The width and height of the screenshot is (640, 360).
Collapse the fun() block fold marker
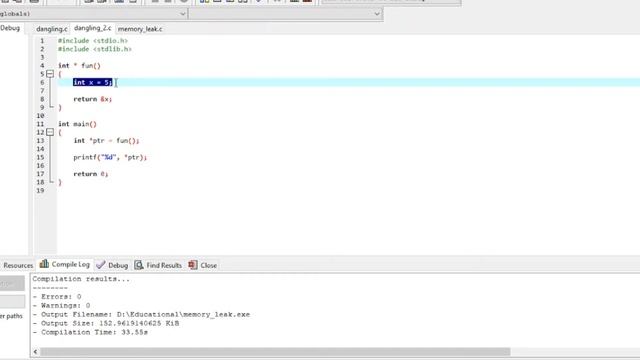(50, 74)
